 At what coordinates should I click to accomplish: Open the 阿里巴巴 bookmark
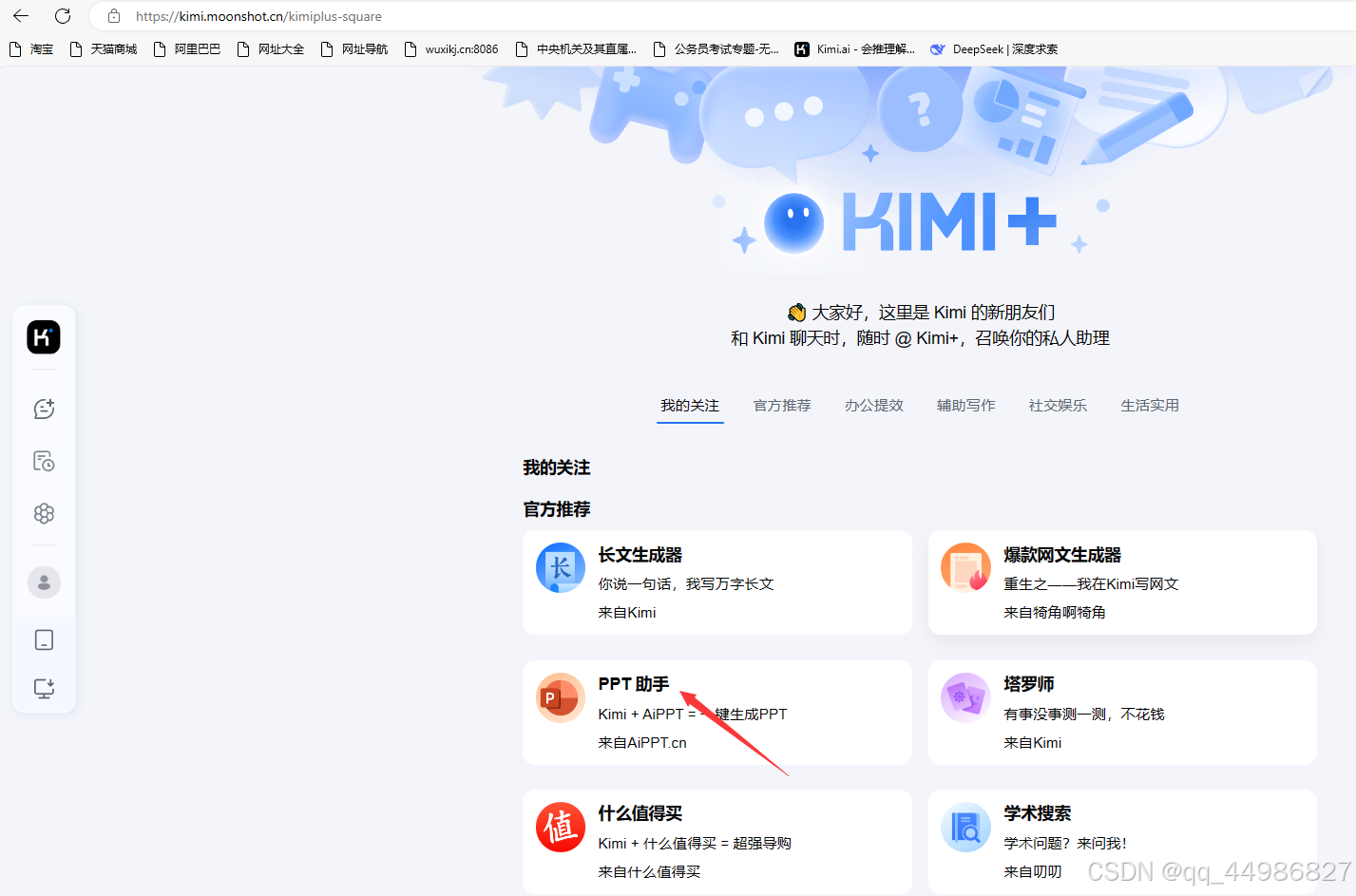click(187, 49)
